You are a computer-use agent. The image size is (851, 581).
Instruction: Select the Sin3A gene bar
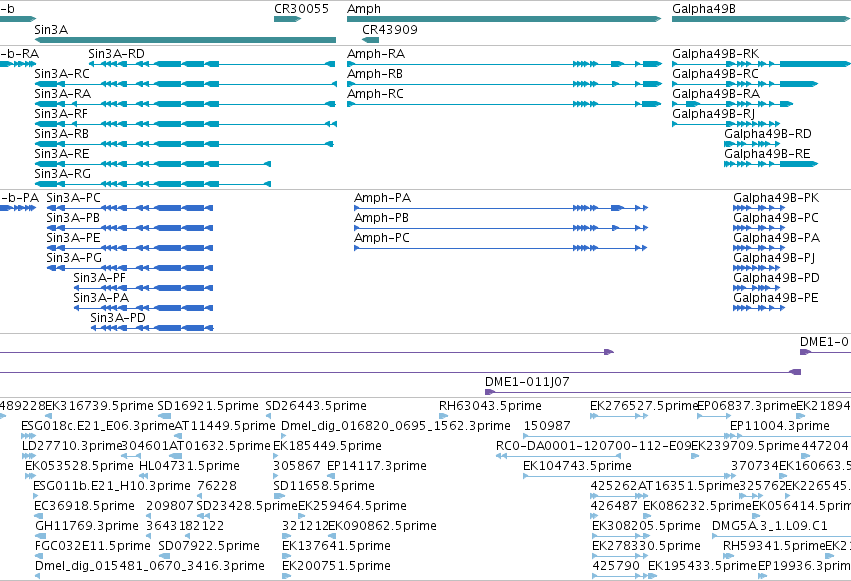click(x=185, y=40)
